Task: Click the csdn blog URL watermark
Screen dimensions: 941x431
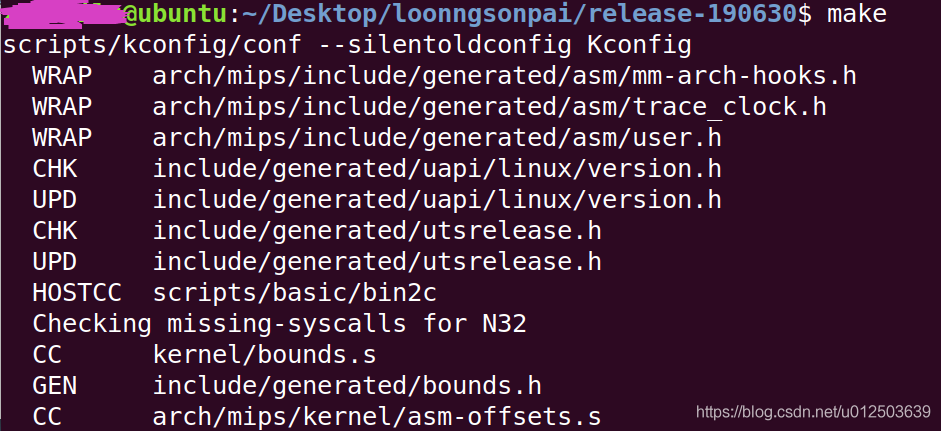Action: [x=813, y=411]
